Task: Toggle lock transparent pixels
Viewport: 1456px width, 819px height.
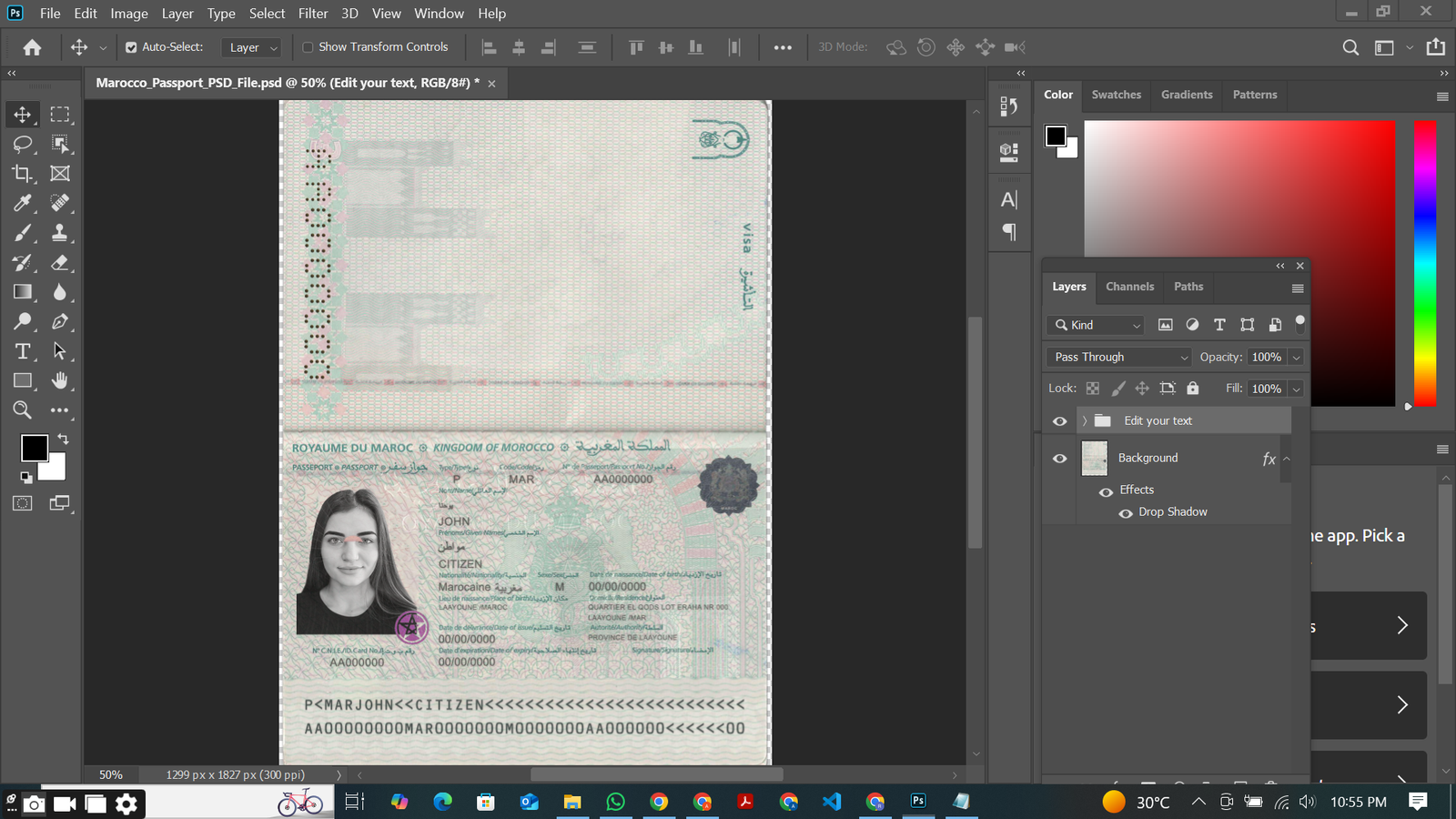Action: point(1093,389)
